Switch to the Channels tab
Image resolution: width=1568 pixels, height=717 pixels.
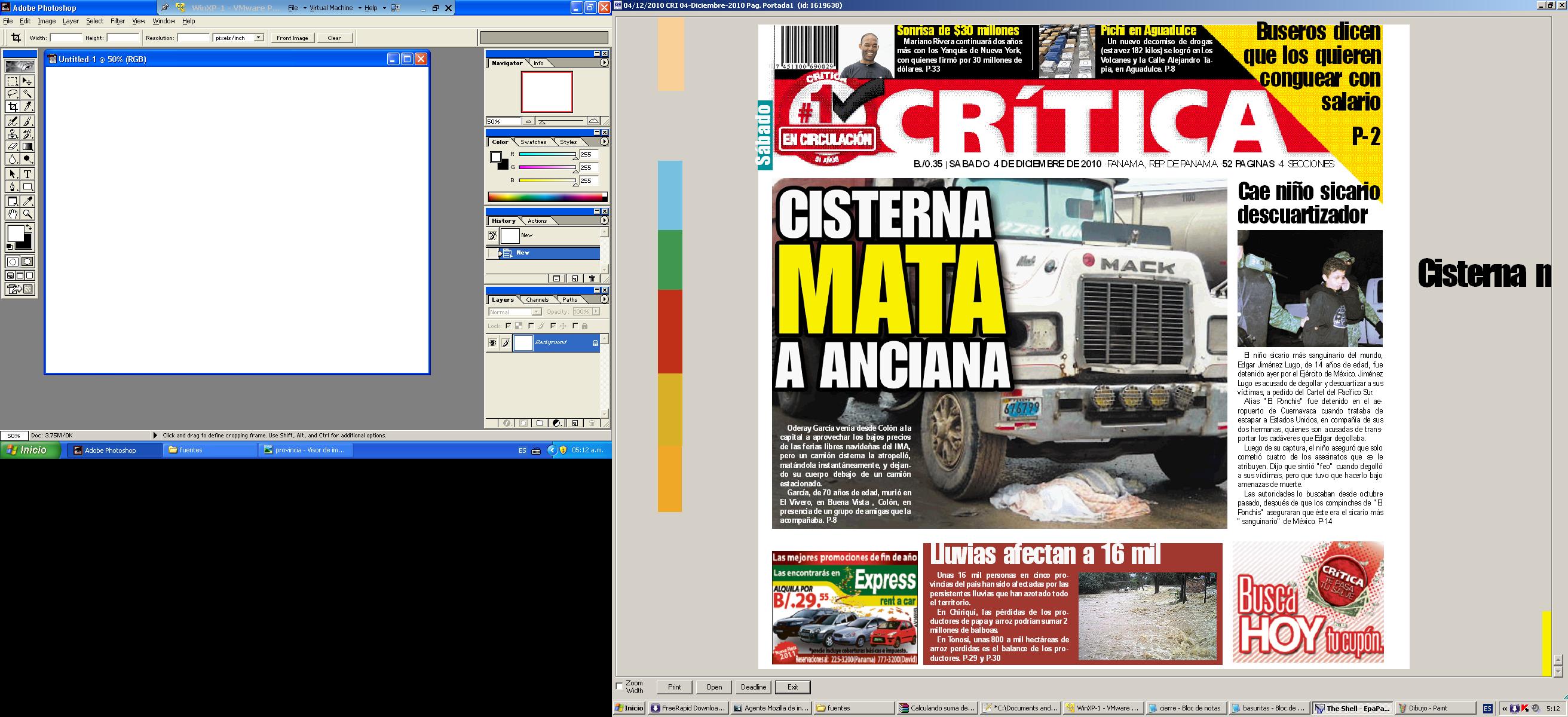click(x=537, y=299)
